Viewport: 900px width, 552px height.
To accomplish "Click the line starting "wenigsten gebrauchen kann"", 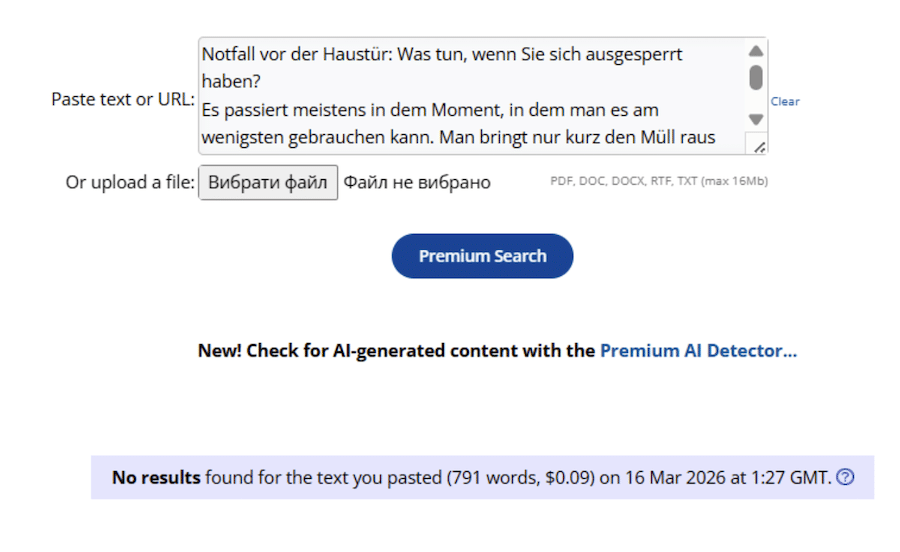I will tap(457, 137).
